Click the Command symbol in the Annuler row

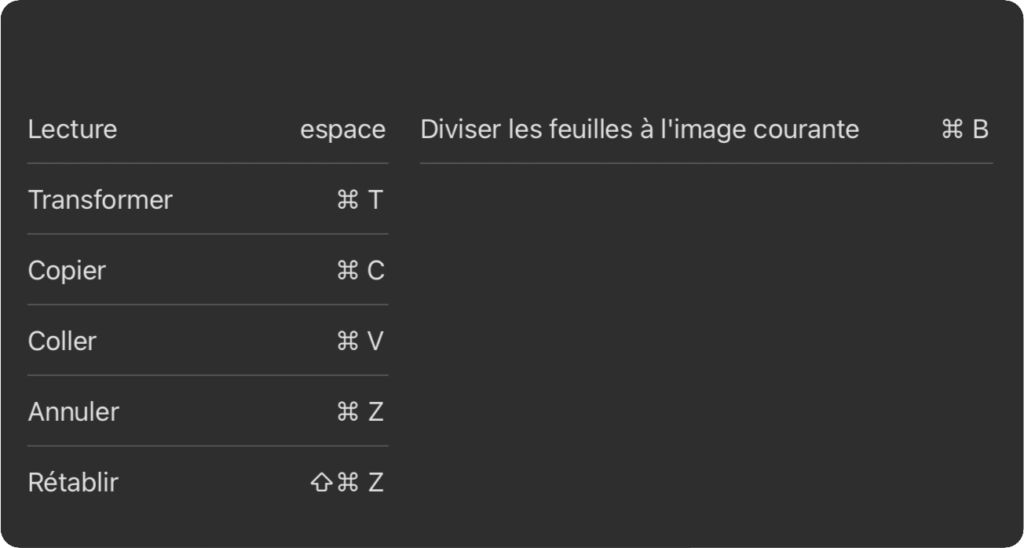click(347, 411)
